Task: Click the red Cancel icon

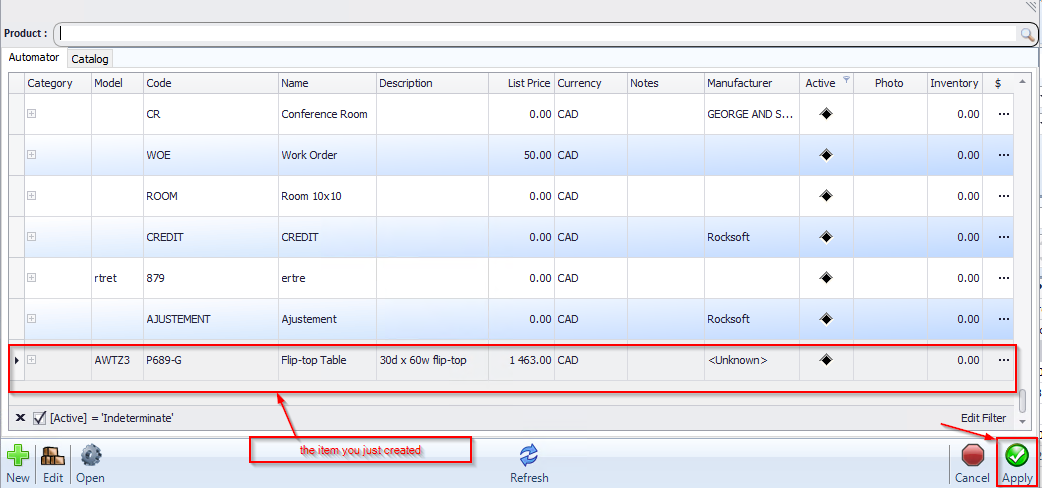Action: [x=972, y=456]
